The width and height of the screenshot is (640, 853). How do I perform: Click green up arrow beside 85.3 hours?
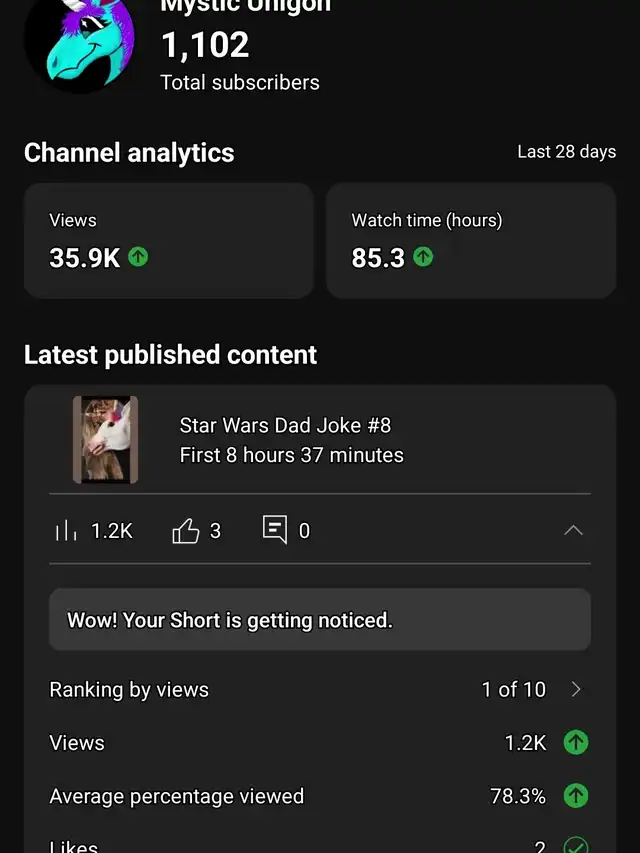pyautogui.click(x=423, y=257)
